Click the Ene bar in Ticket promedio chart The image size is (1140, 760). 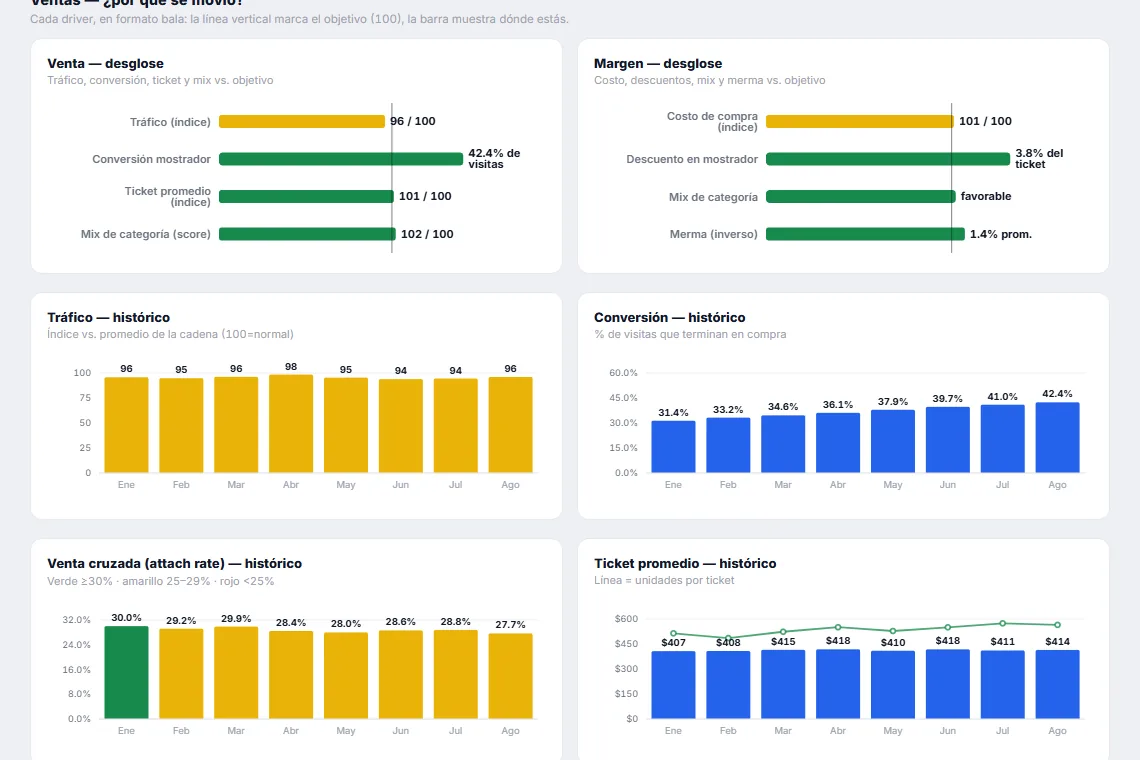click(x=673, y=685)
